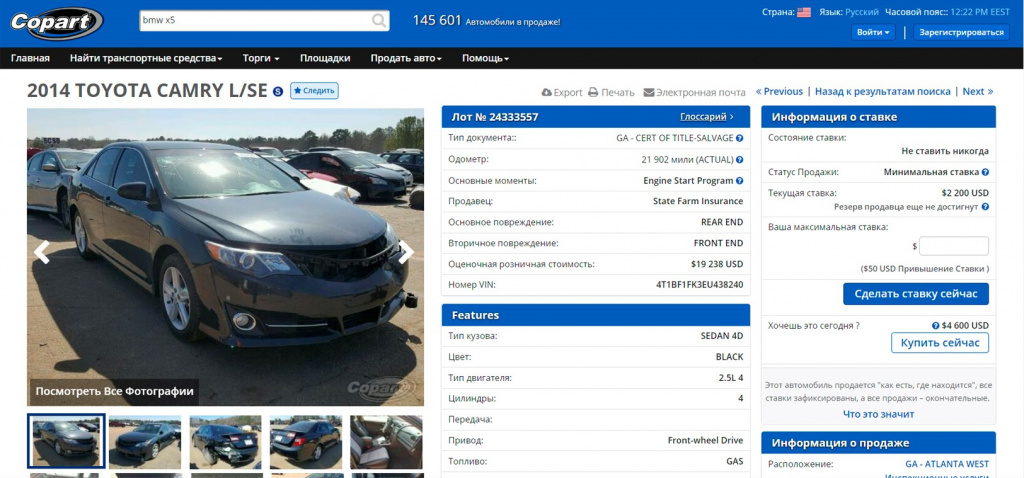Click the Export cloud icon link
The width and height of the screenshot is (1024, 478).
point(562,92)
